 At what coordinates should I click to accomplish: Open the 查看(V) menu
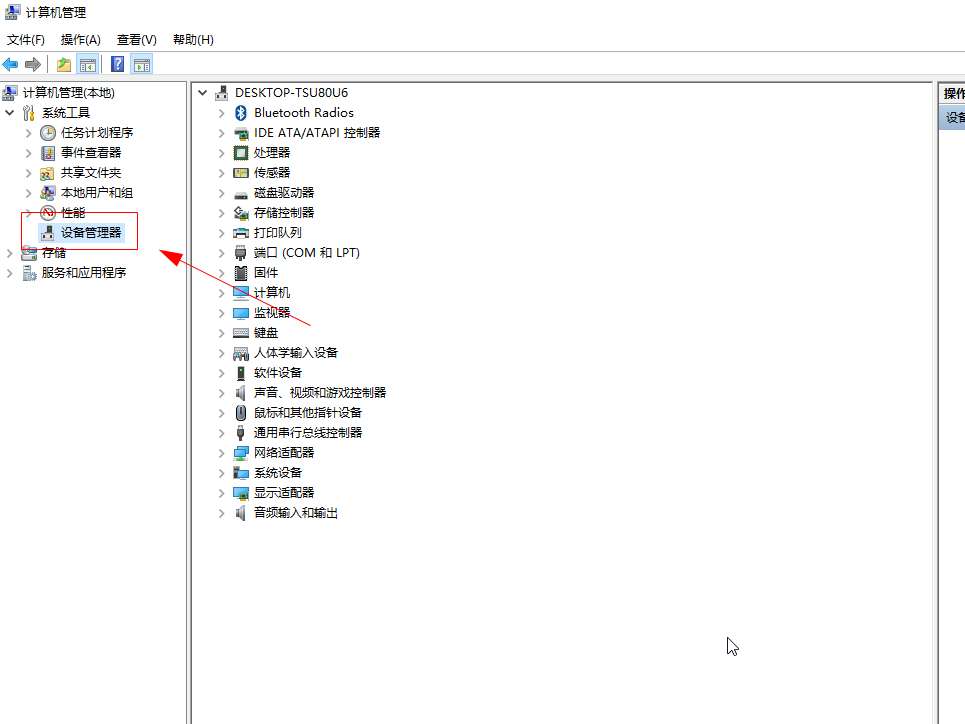[137, 40]
